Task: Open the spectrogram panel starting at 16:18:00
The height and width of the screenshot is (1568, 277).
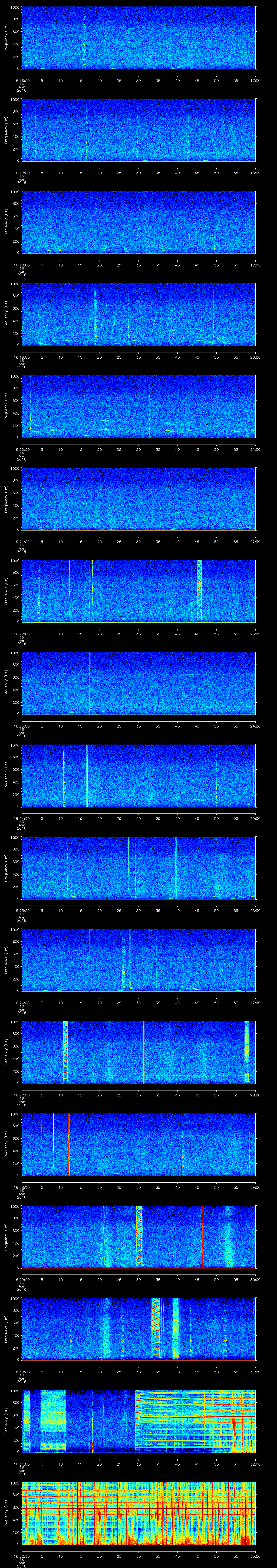Action: [x=139, y=223]
